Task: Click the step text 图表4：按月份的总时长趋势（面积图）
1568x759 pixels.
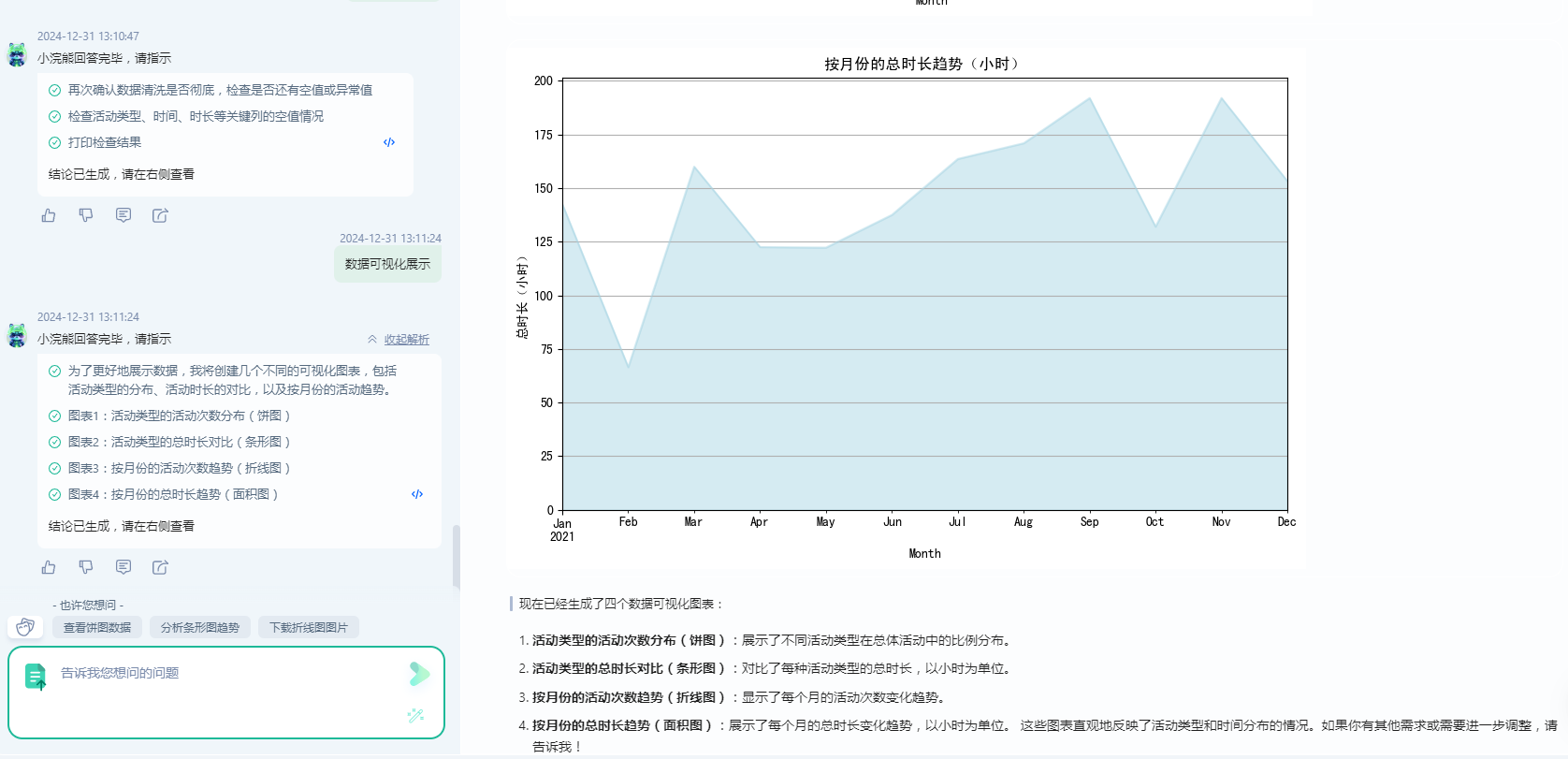Action: click(x=173, y=494)
